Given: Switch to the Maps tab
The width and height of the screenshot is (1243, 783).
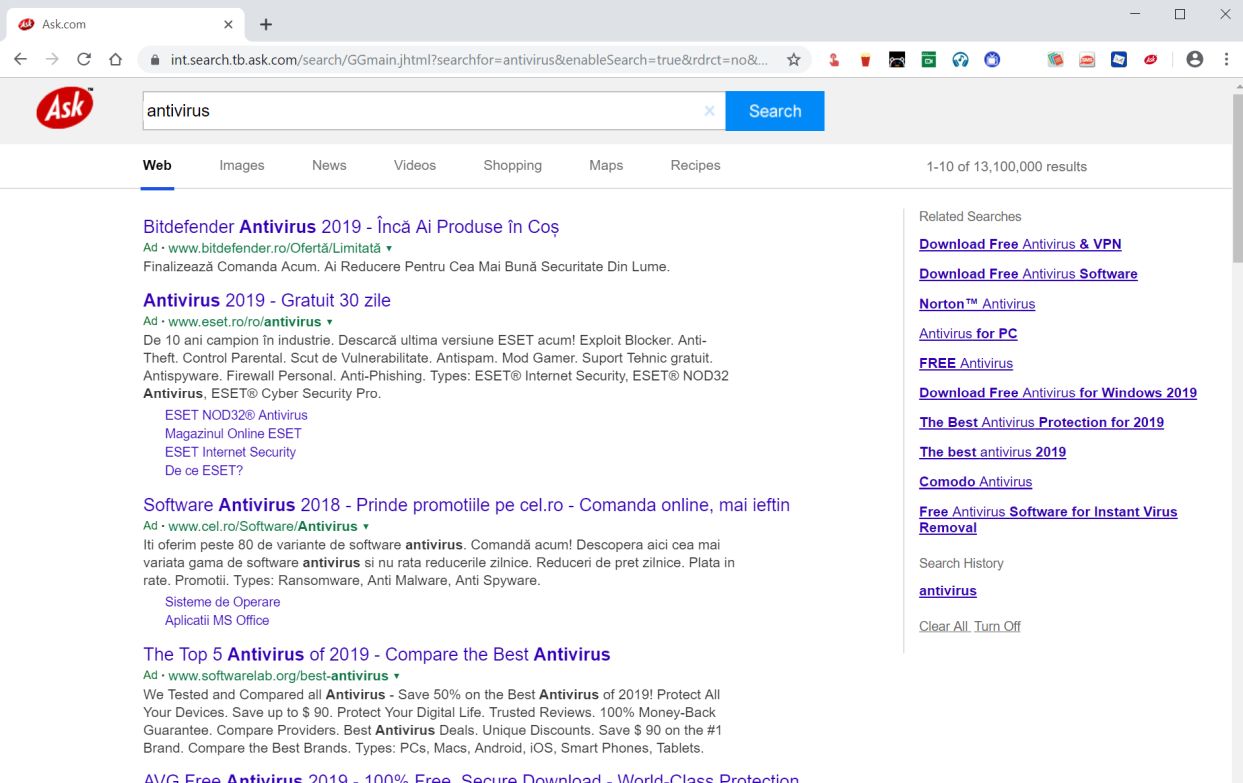Looking at the screenshot, I should click(x=606, y=166).
